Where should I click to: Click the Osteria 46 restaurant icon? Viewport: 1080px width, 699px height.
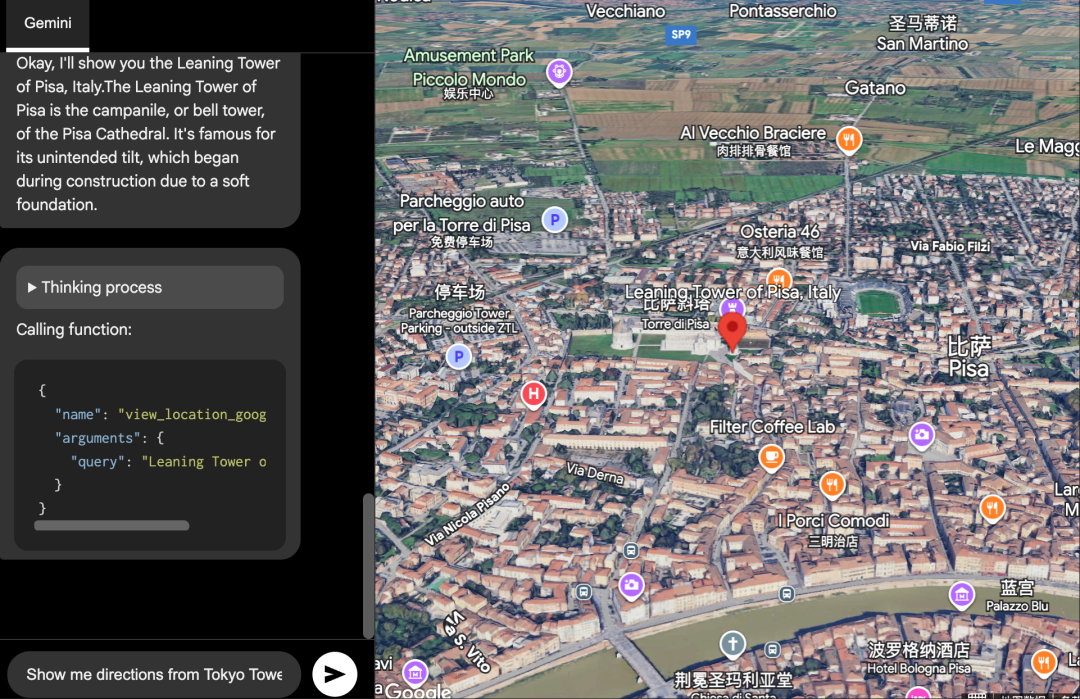779,279
